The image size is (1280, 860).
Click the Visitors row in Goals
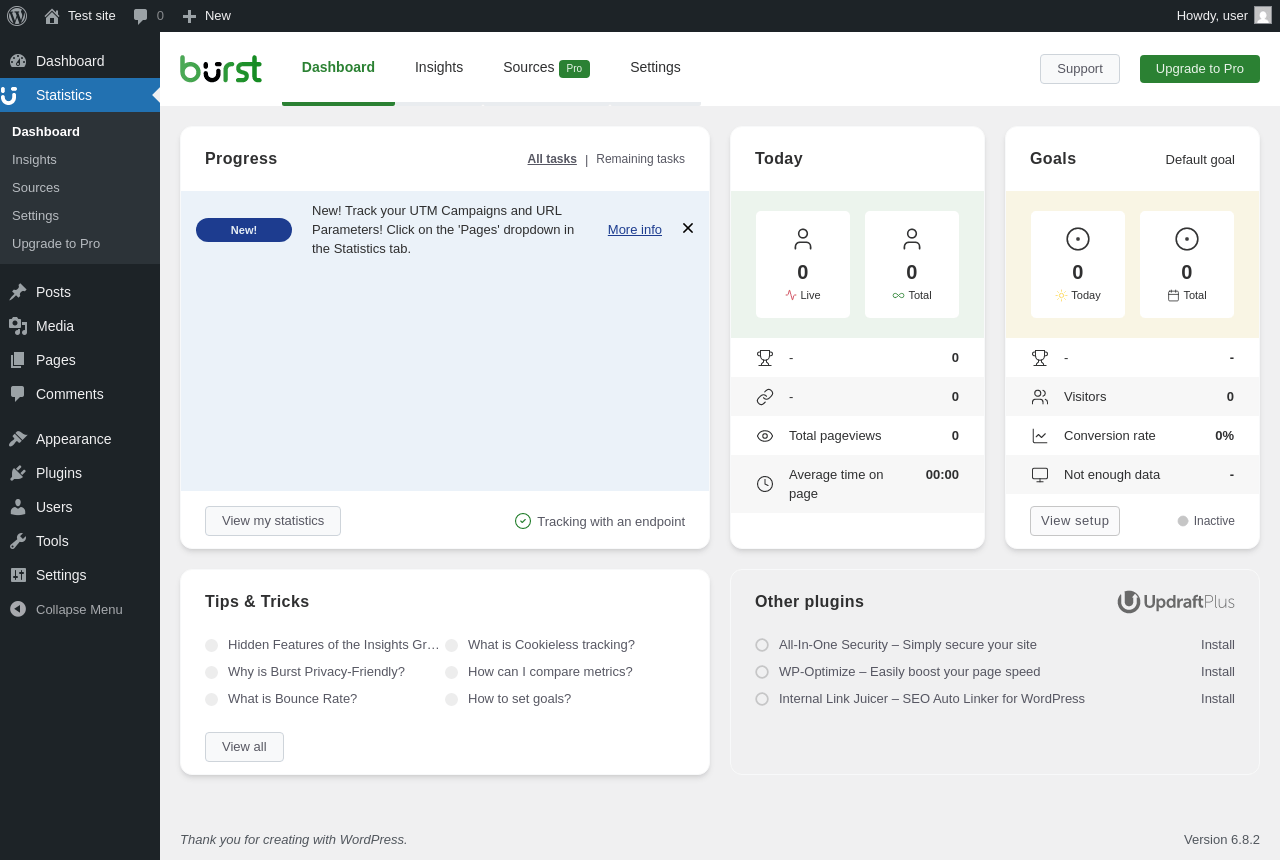pos(1132,397)
